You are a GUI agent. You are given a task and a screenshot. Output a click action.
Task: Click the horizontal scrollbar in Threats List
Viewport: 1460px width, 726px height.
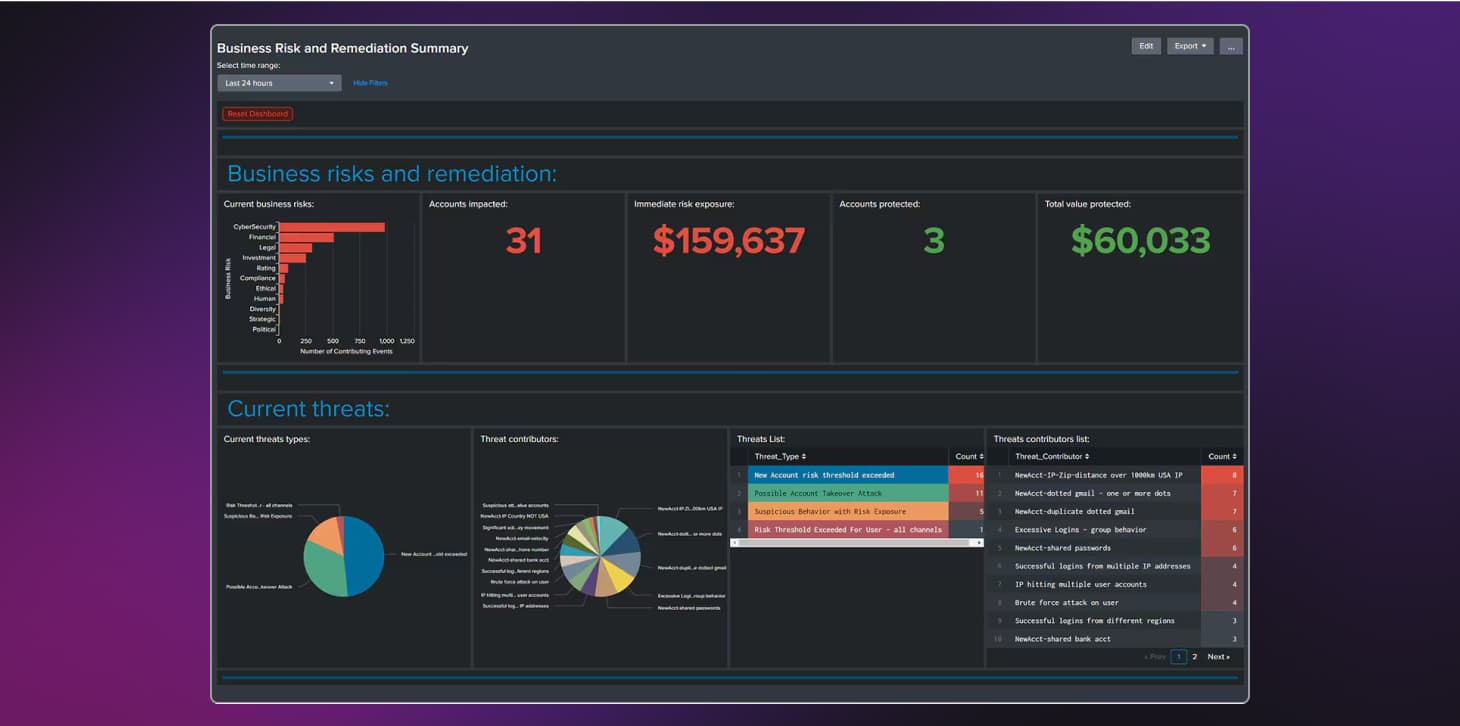tap(855, 543)
